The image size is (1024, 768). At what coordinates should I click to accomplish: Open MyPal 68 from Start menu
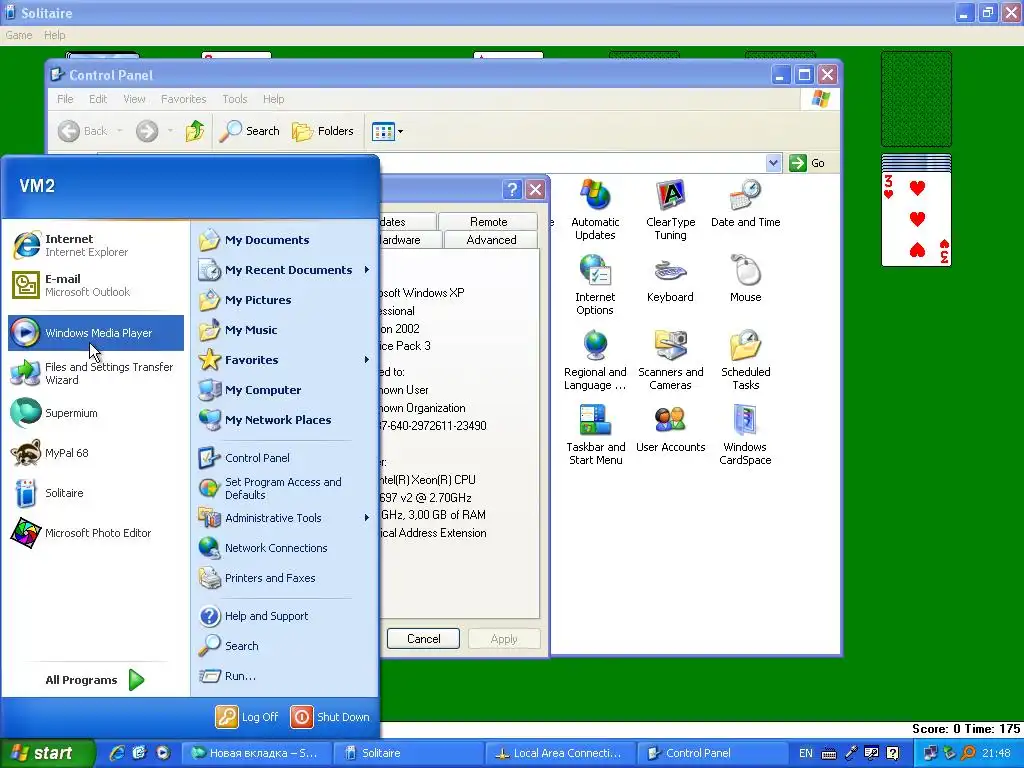[x=96, y=453]
